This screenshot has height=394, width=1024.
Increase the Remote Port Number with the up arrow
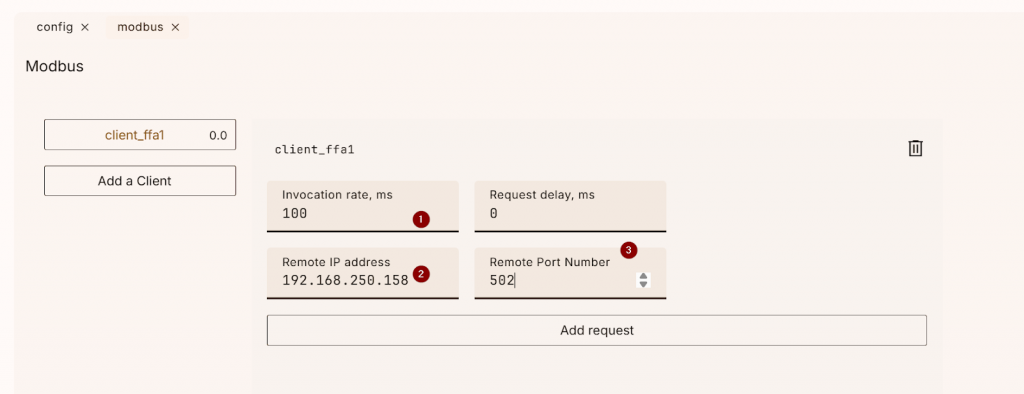(643, 276)
